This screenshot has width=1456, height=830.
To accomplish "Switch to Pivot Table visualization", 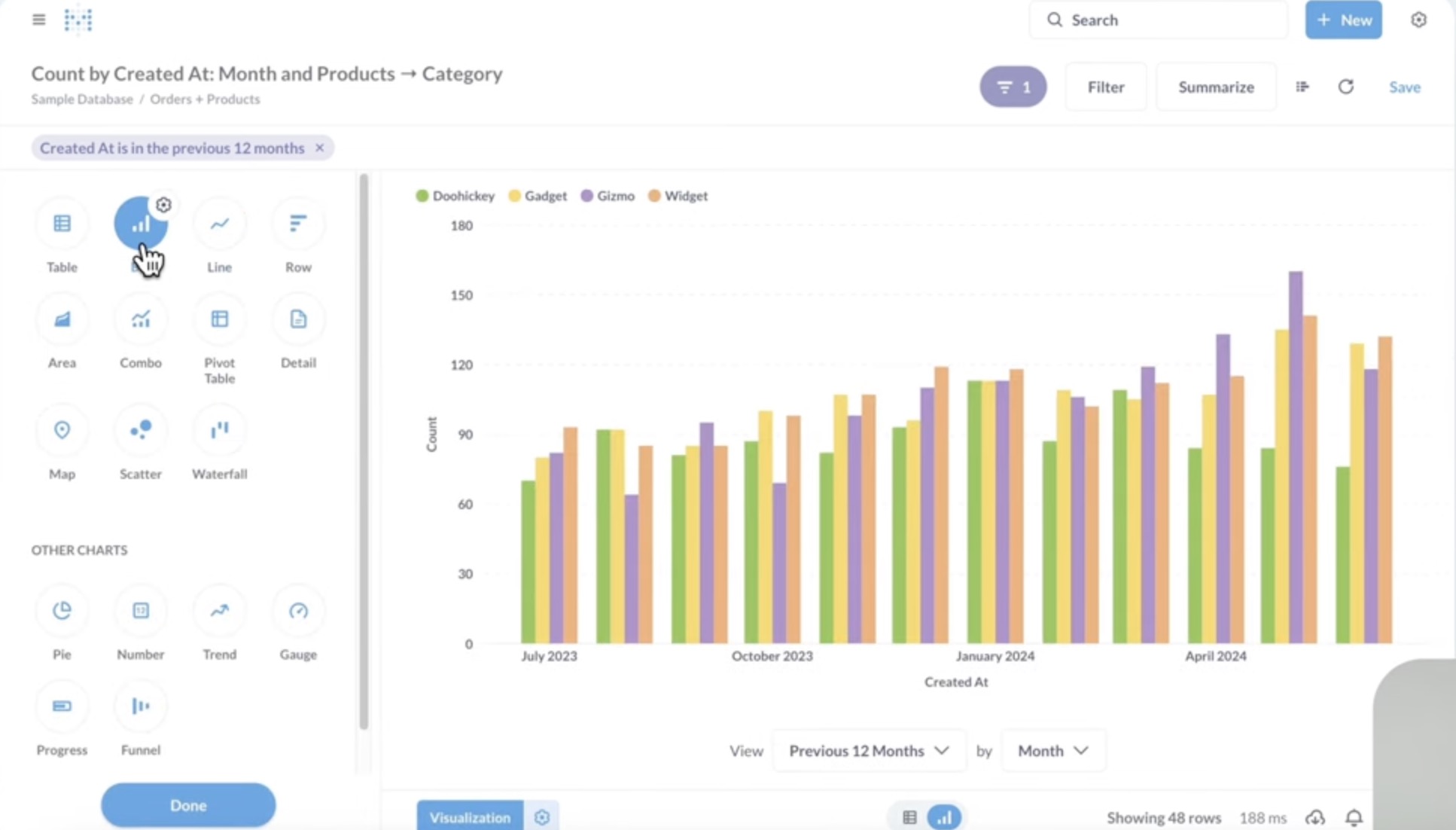I will coord(219,319).
